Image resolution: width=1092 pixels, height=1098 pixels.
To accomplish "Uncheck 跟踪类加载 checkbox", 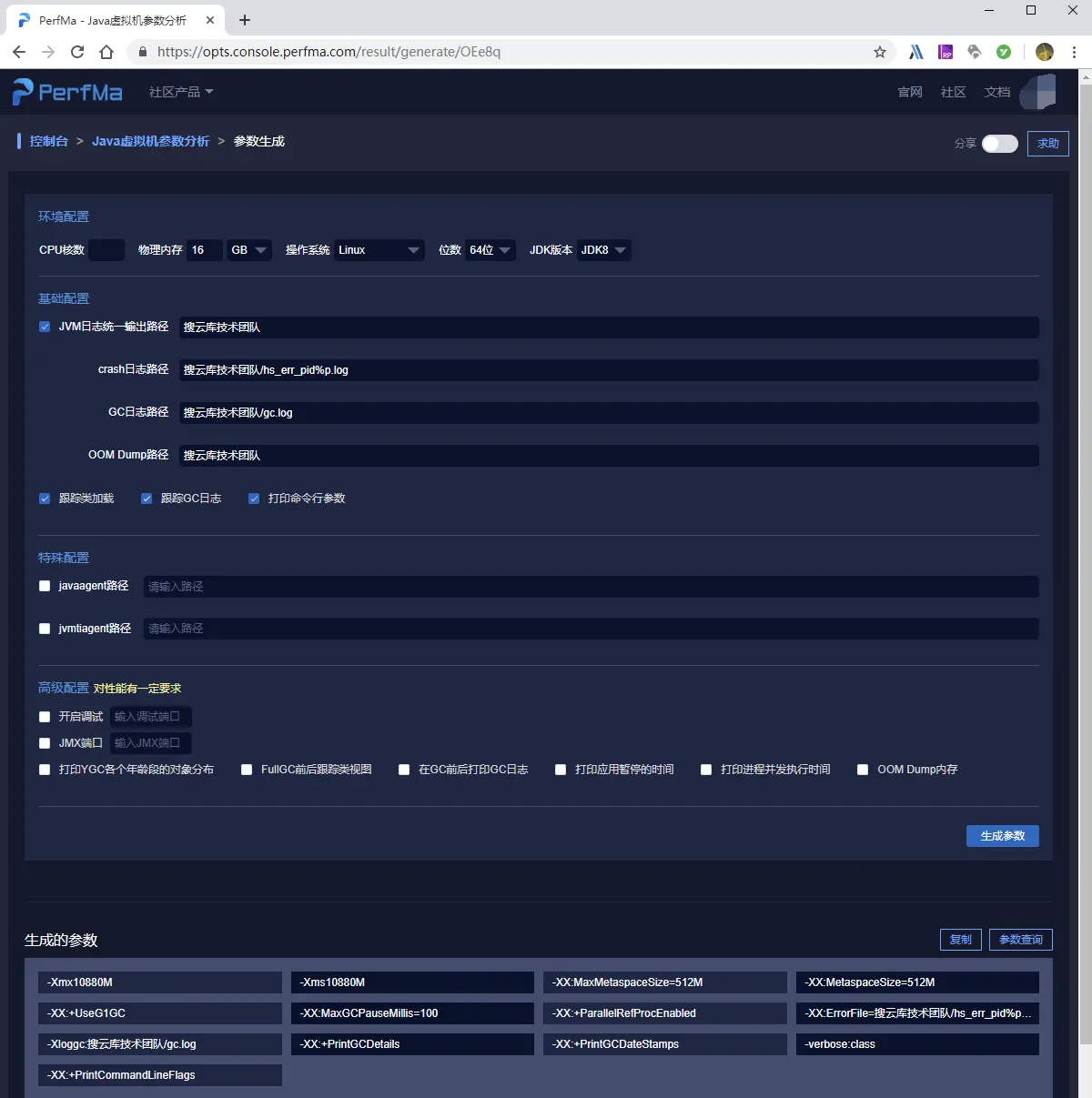I will click(x=45, y=499).
